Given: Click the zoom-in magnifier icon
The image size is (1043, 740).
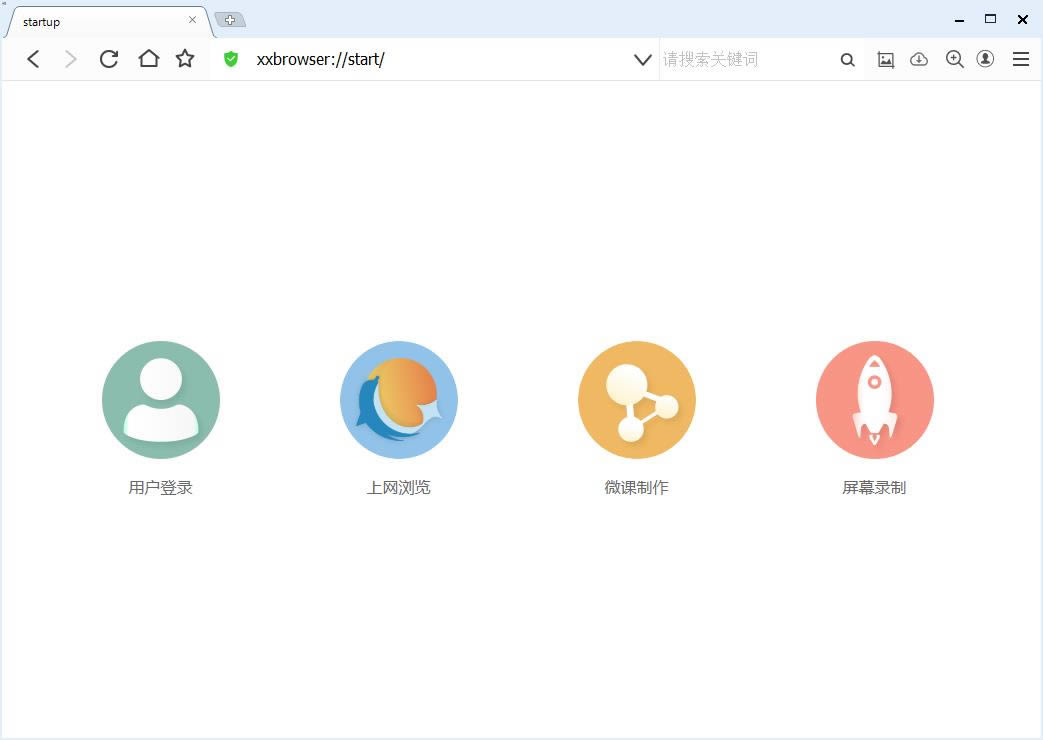Looking at the screenshot, I should pos(955,59).
